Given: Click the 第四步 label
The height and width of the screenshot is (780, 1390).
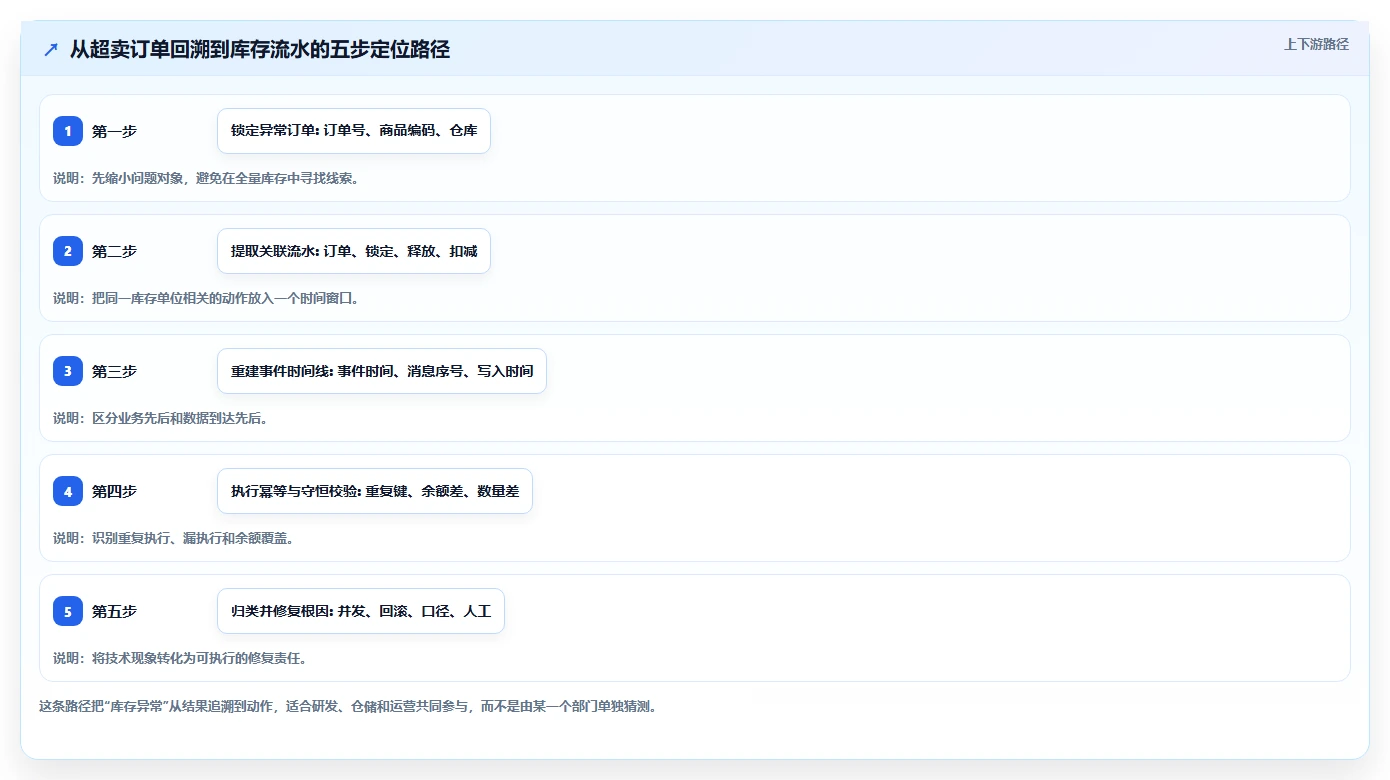Looking at the screenshot, I should click(x=114, y=491).
